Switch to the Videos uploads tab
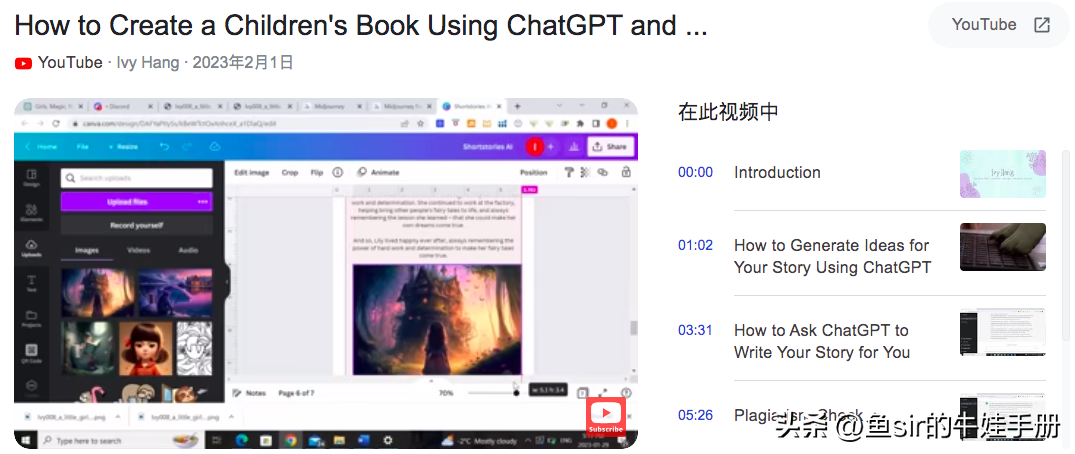Viewport: 1075px width, 454px height. 138,250
